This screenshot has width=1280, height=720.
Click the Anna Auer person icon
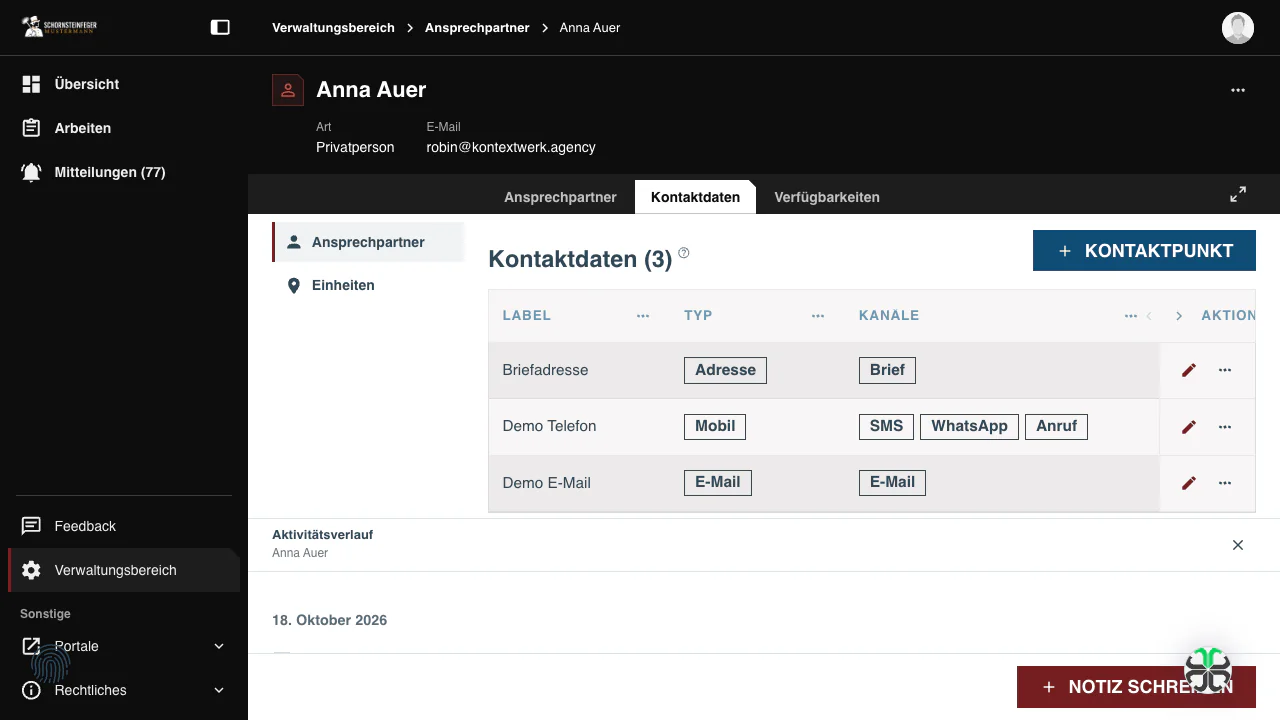pyautogui.click(x=288, y=90)
